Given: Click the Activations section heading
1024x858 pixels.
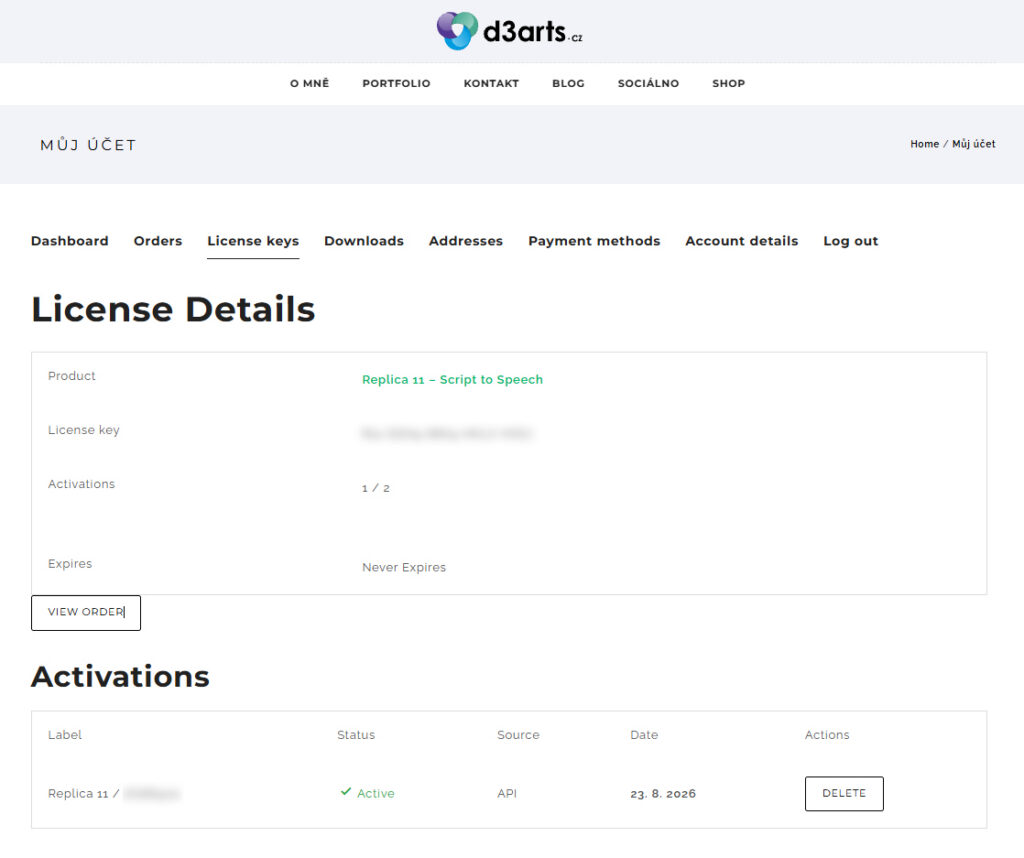Looking at the screenshot, I should [120, 676].
